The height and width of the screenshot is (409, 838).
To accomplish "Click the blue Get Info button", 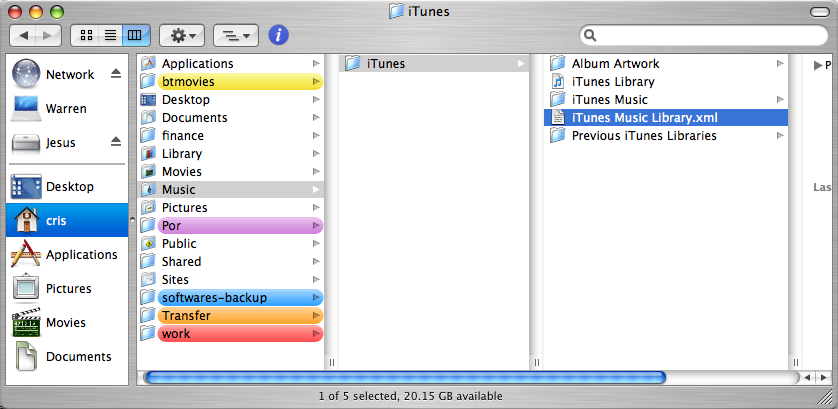I will pos(278,35).
